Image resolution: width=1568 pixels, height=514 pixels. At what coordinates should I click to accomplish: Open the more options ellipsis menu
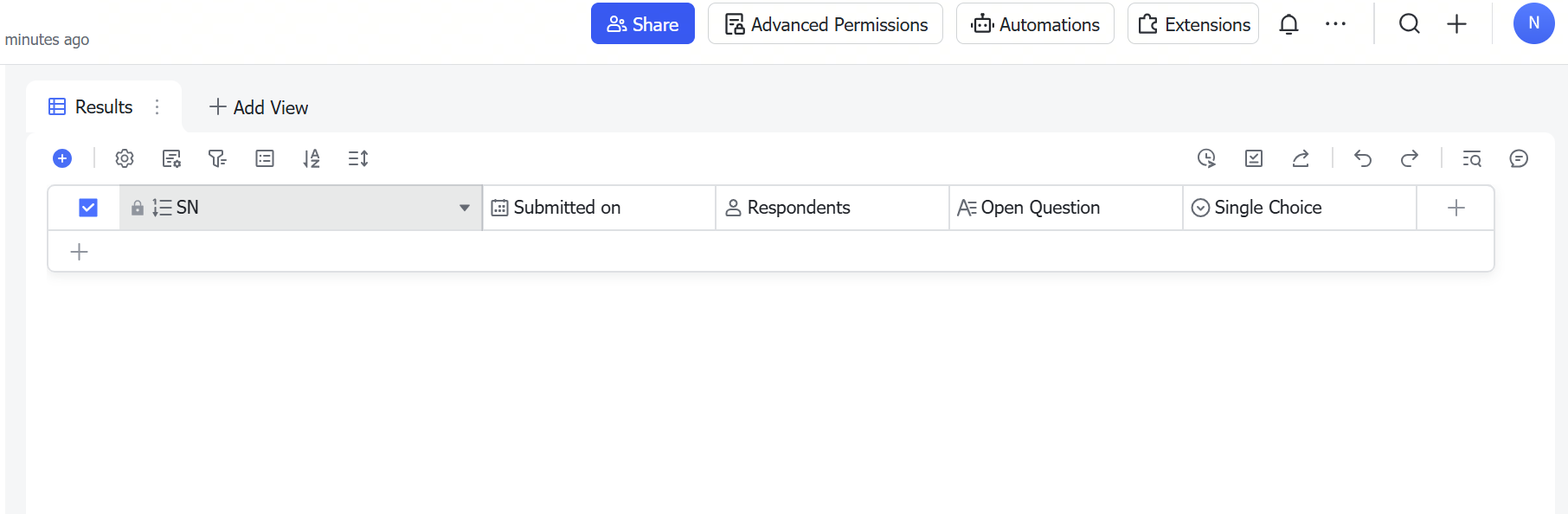pyautogui.click(x=1335, y=24)
